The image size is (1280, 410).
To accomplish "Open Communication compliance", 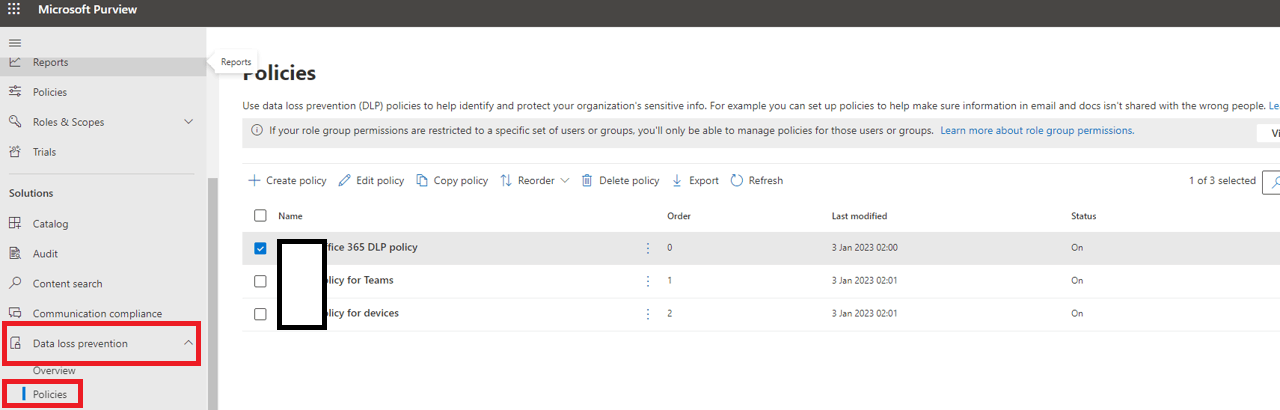I will click(97, 314).
